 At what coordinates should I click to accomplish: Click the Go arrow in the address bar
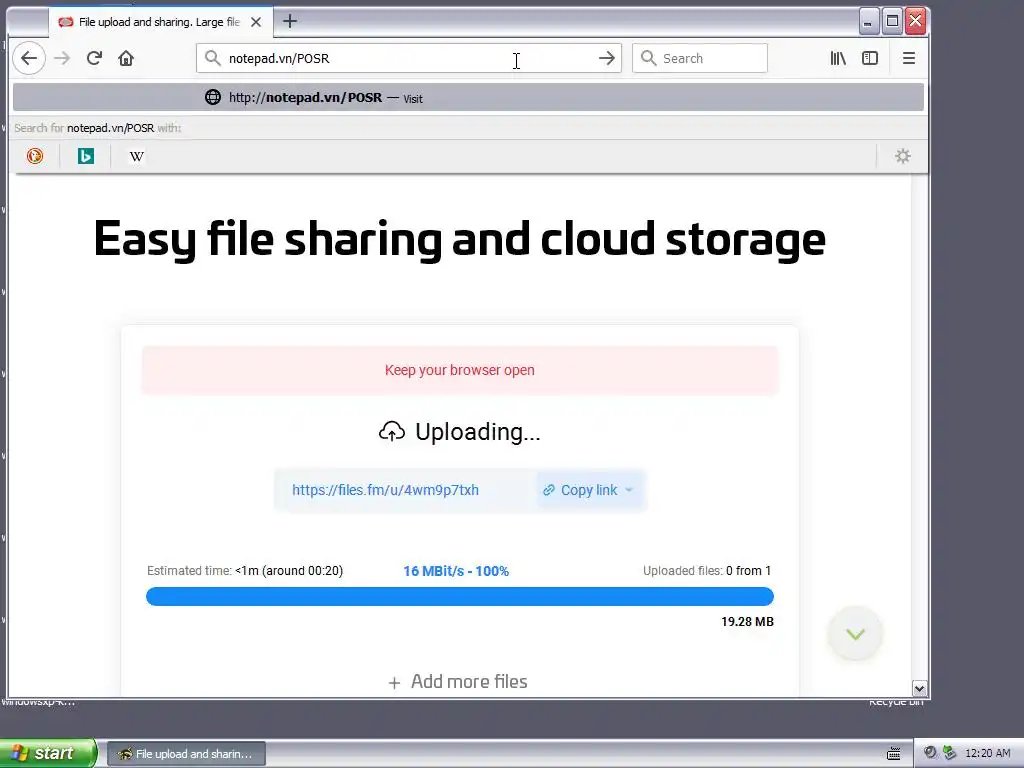(607, 58)
